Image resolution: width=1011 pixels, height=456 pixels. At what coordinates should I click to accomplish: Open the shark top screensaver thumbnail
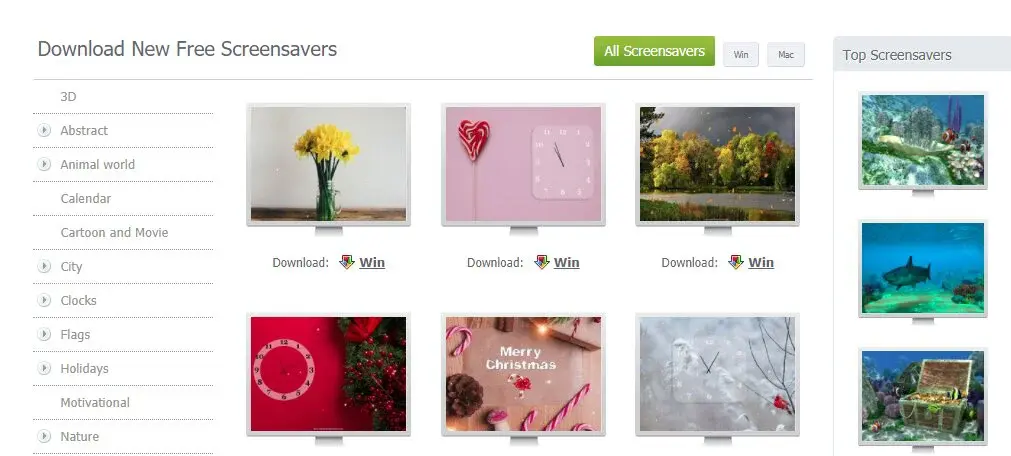pyautogui.click(x=923, y=268)
